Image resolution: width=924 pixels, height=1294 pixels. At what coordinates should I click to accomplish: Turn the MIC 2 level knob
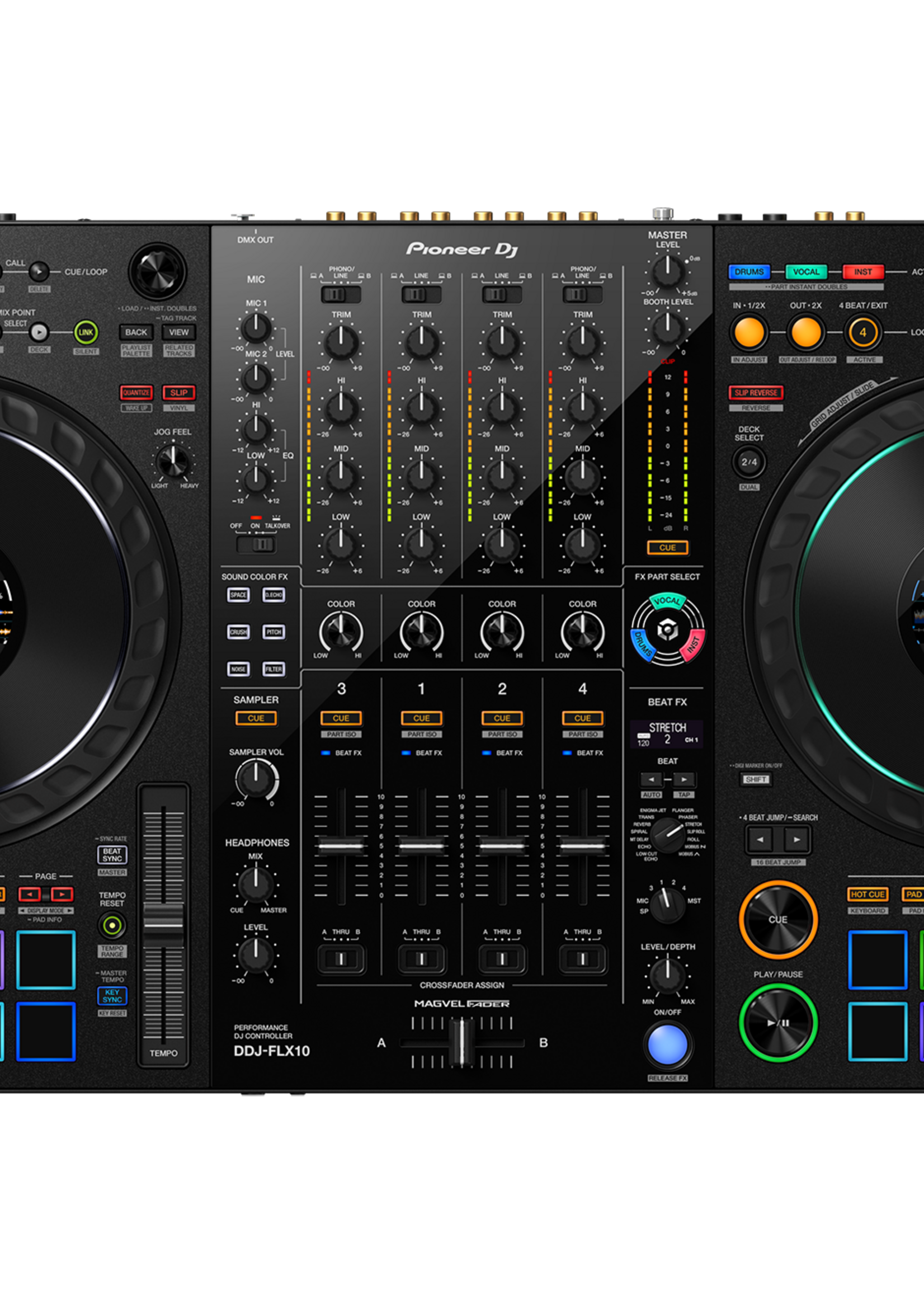coord(256,378)
